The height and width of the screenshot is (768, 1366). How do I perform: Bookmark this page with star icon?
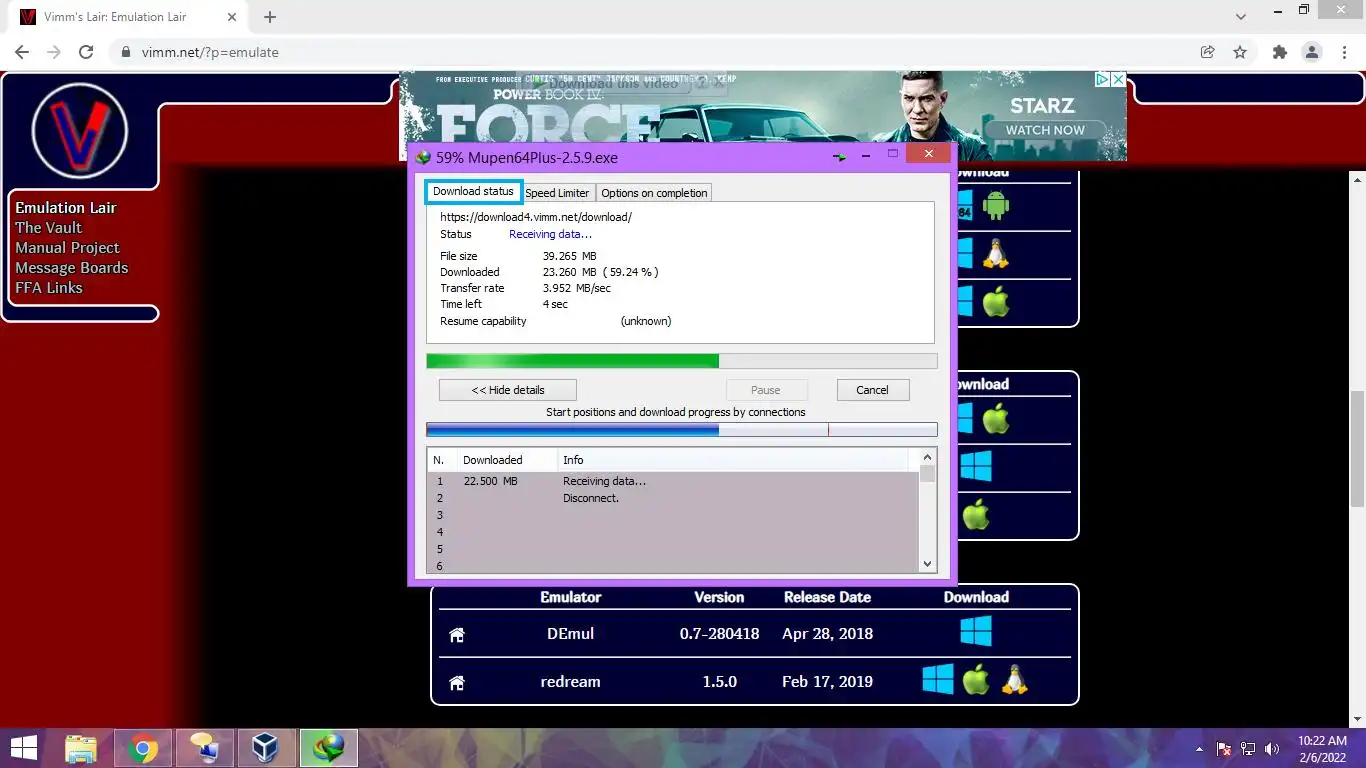[x=1240, y=52]
